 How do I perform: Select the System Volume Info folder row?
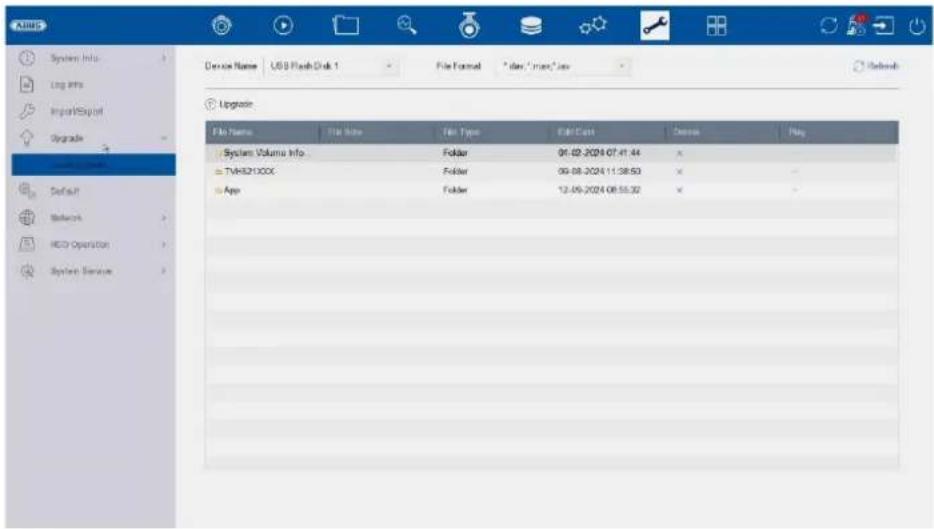pos(552,153)
